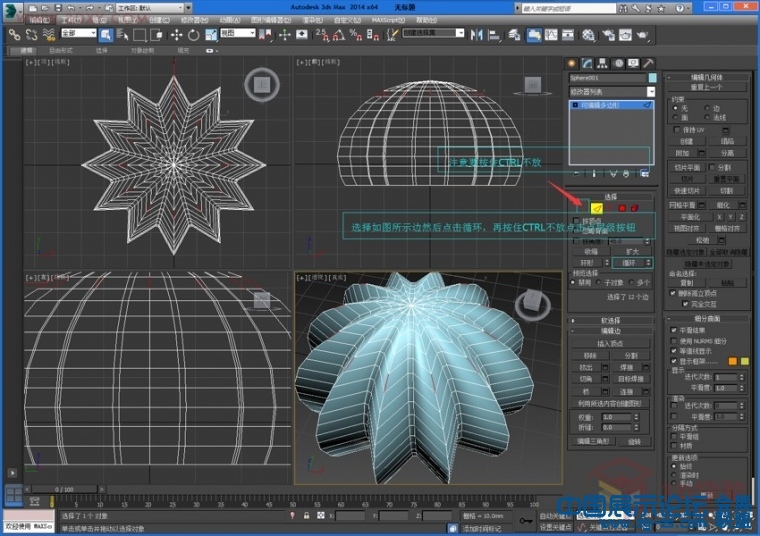The width and height of the screenshot is (760, 536).
Task: Open the 全部 selection filter dropdown
Action: pyautogui.click(x=79, y=33)
